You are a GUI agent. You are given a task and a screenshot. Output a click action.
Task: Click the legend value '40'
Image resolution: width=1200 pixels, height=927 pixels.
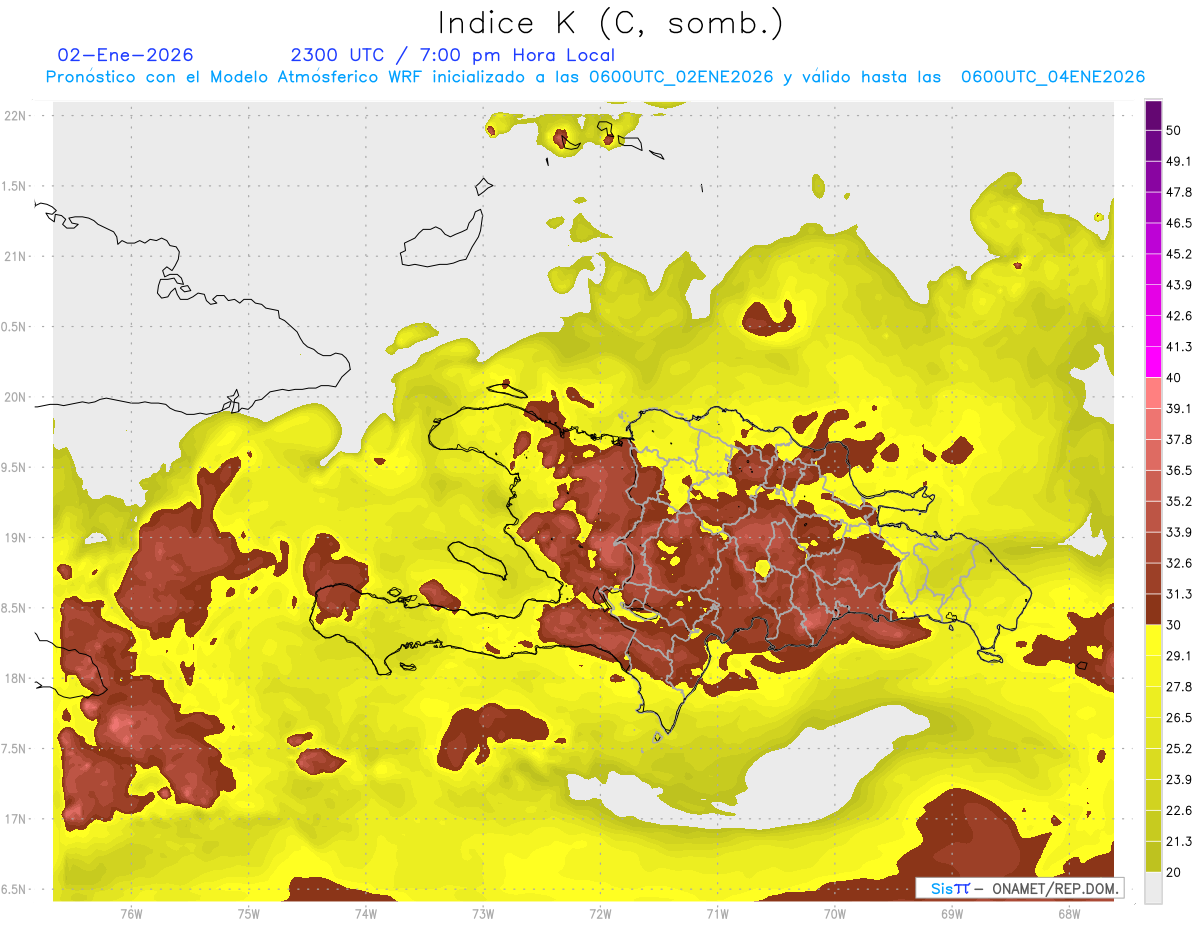(1175, 377)
